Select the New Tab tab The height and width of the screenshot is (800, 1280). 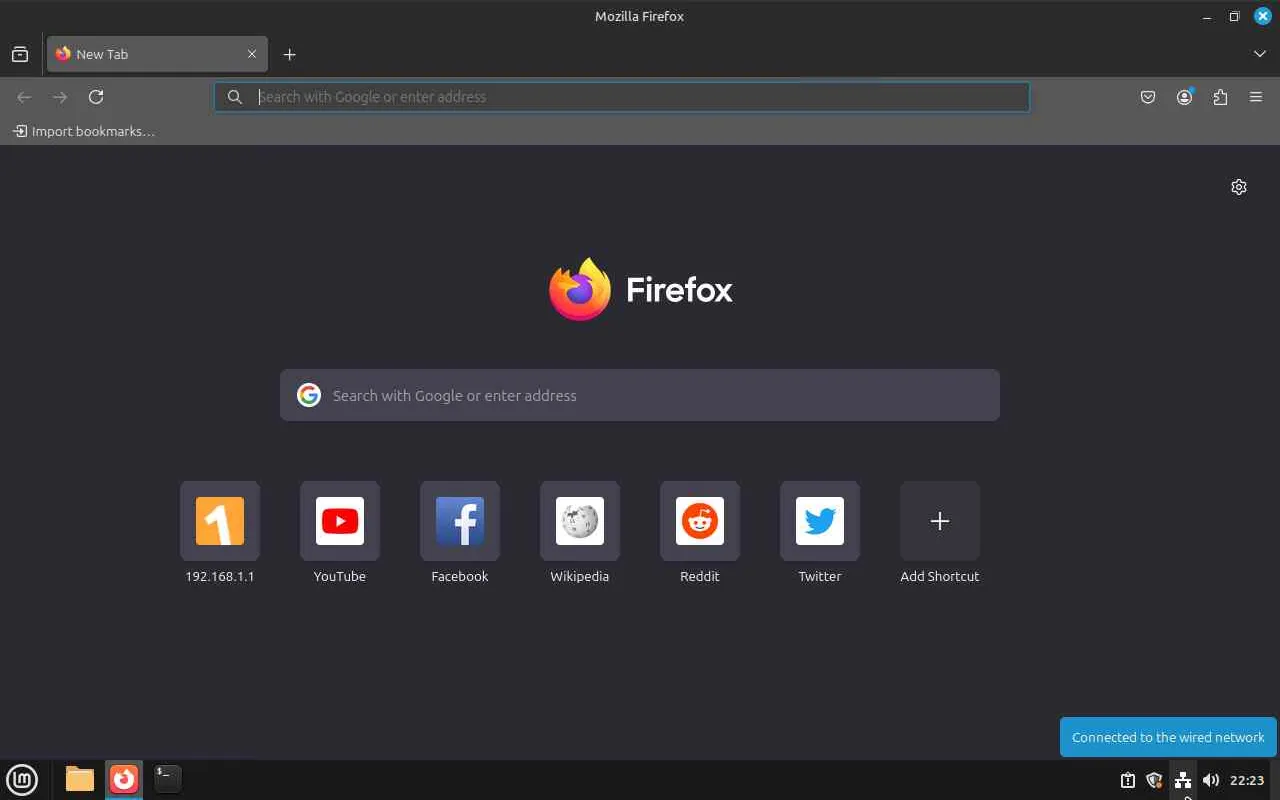point(157,54)
